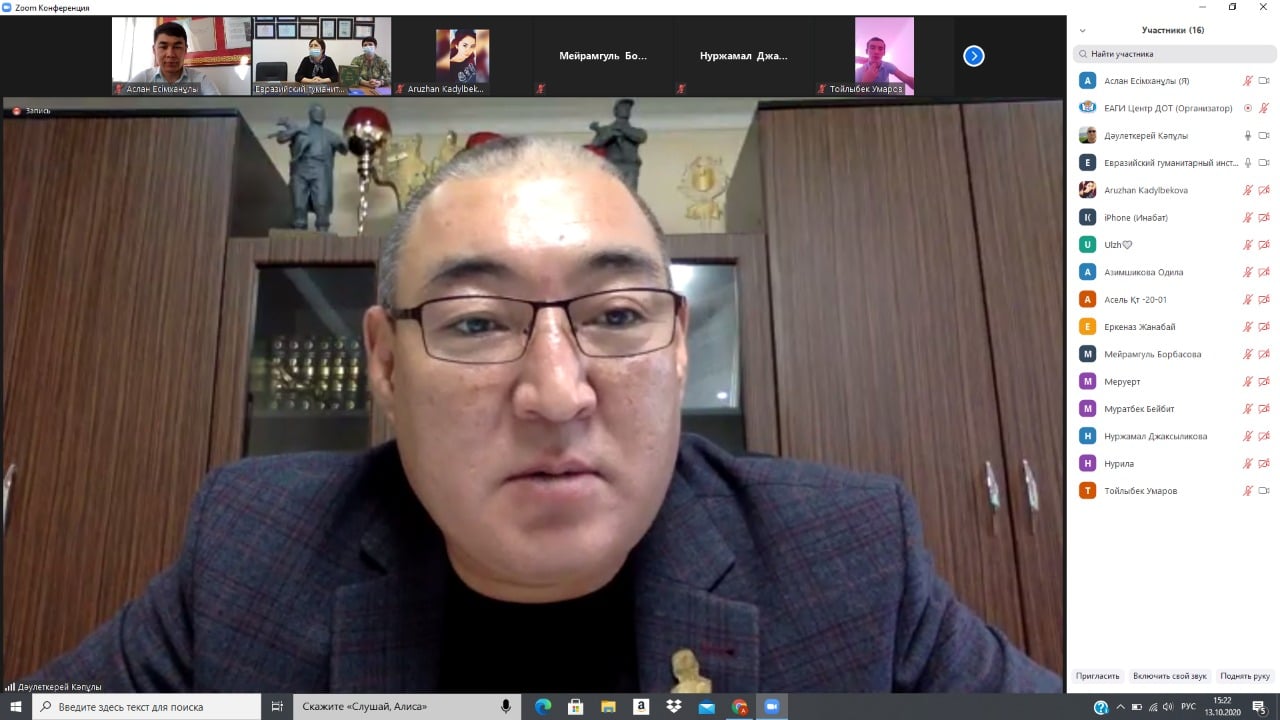Click camera icon for Тойлыбек Умаров
Image resolution: width=1280 pixels, height=720 pixels.
1263,491
